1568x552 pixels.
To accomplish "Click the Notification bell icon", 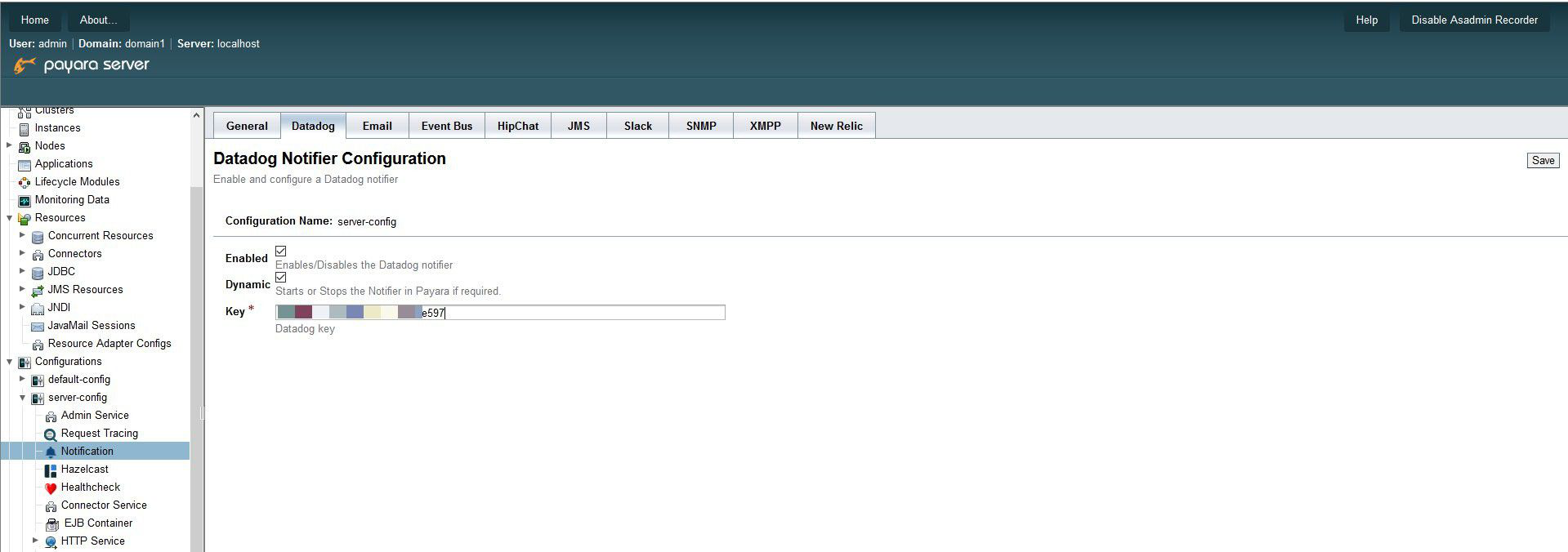I will (51, 452).
